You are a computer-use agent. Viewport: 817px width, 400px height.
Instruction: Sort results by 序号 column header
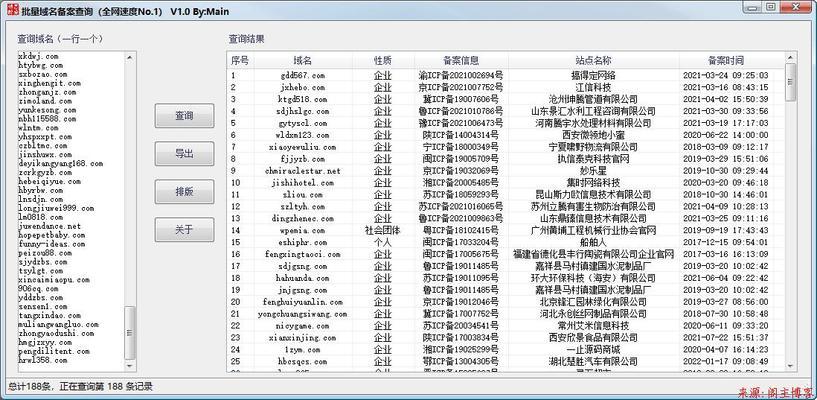point(240,60)
